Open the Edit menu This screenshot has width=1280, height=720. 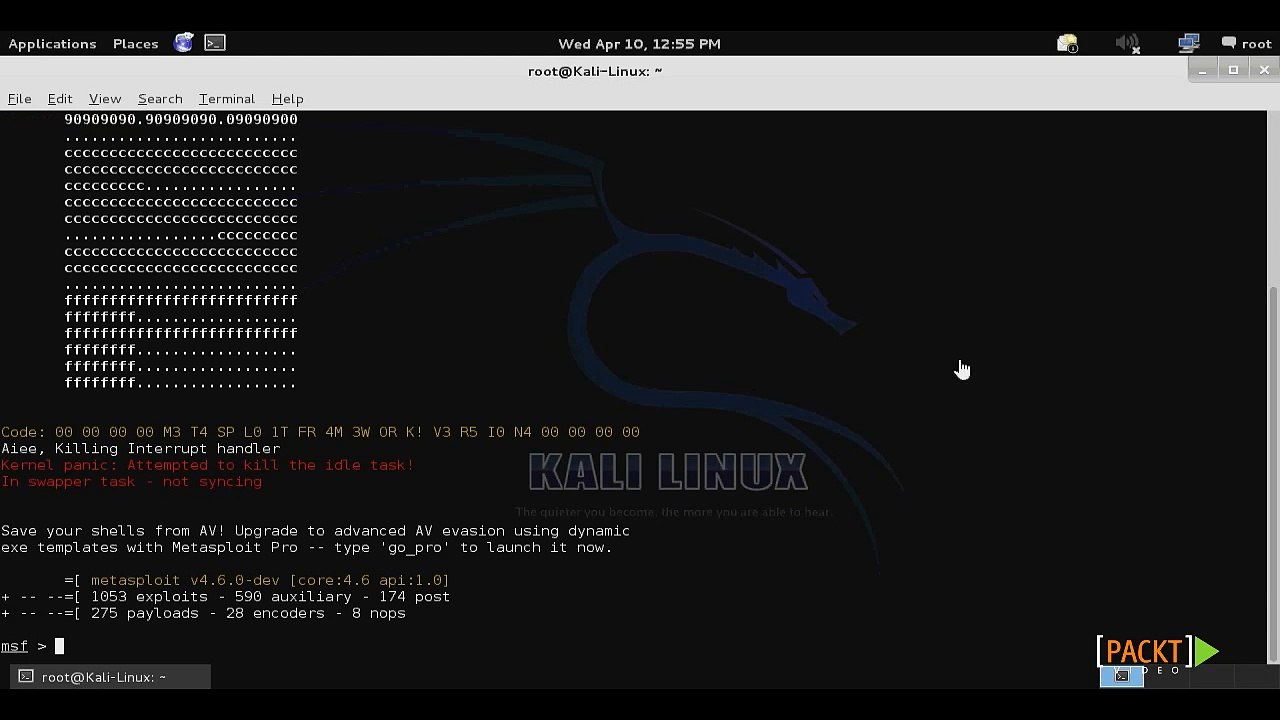tap(60, 99)
